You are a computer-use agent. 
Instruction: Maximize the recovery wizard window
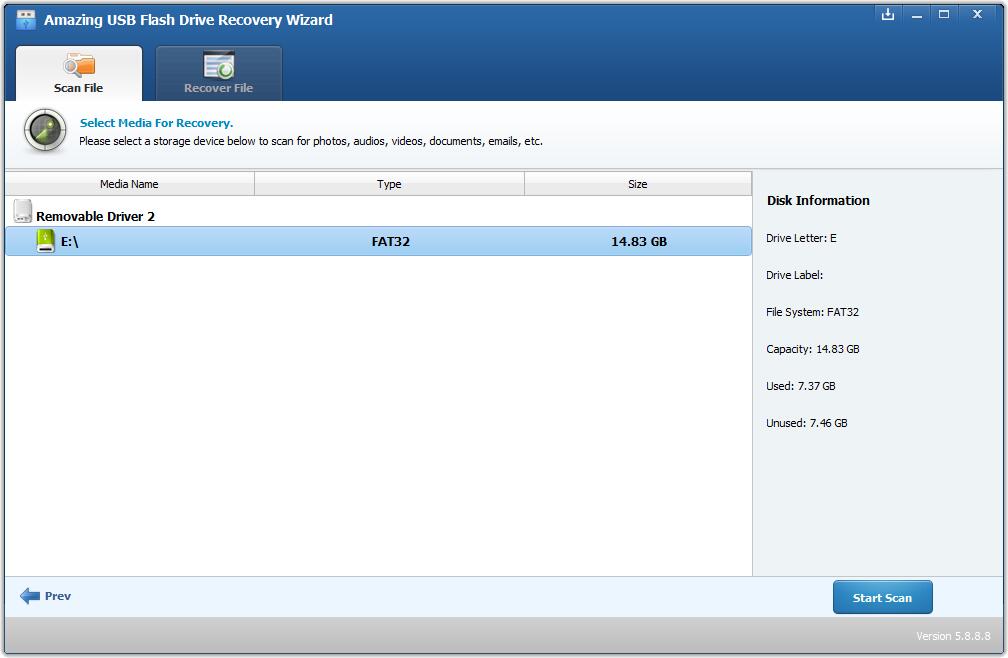pyautogui.click(x=944, y=15)
